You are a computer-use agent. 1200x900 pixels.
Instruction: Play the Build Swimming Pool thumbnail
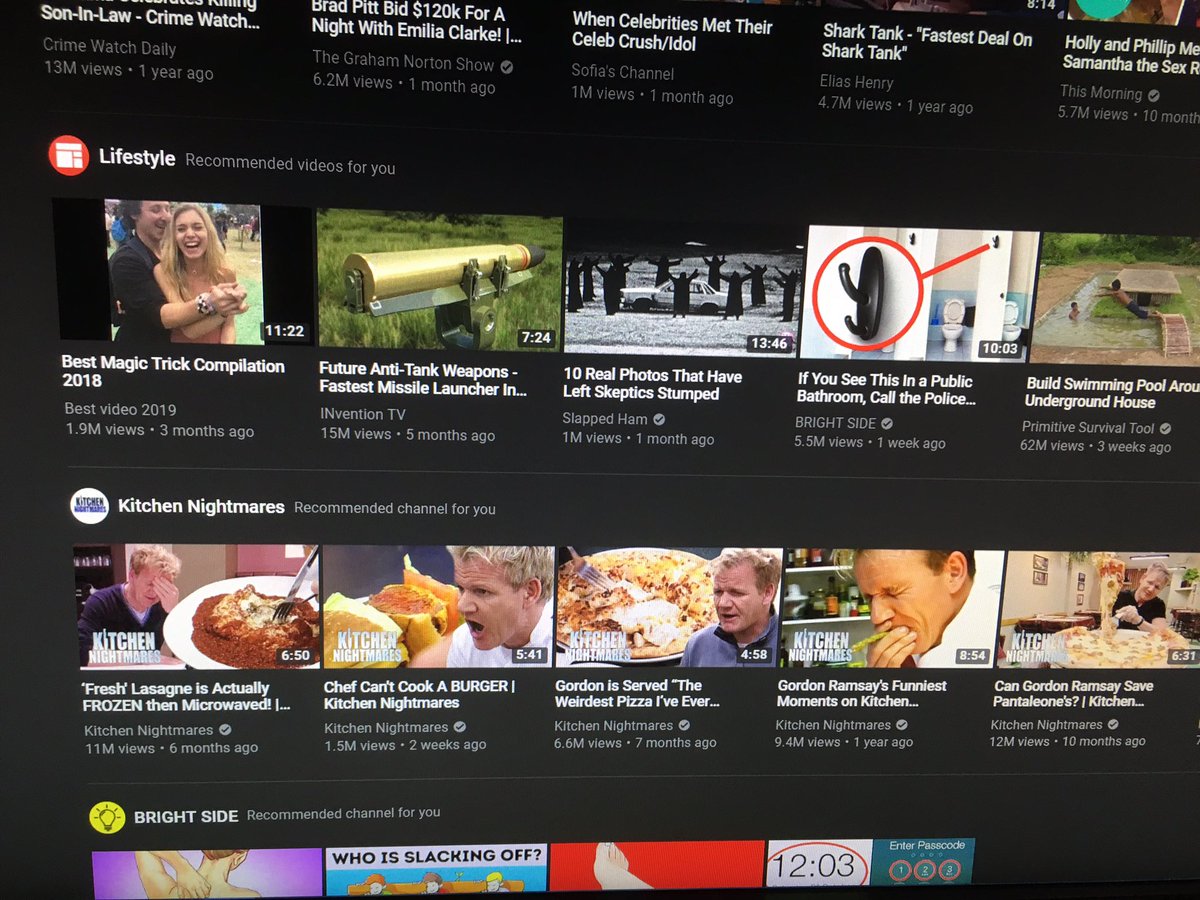pyautogui.click(x=1114, y=299)
